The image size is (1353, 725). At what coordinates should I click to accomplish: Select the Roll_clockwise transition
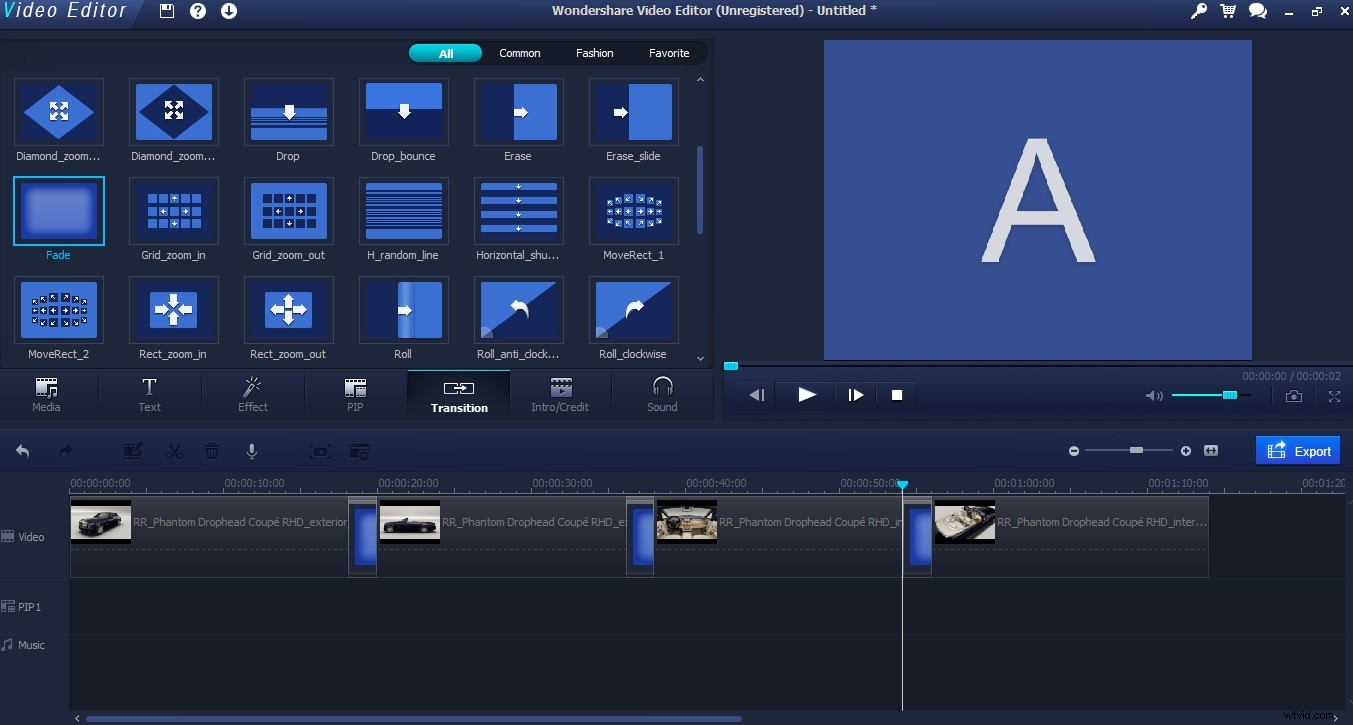[633, 310]
